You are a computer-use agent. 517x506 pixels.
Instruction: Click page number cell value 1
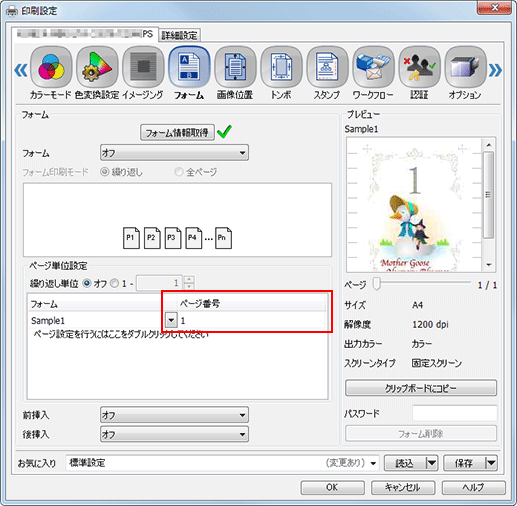(x=251, y=321)
